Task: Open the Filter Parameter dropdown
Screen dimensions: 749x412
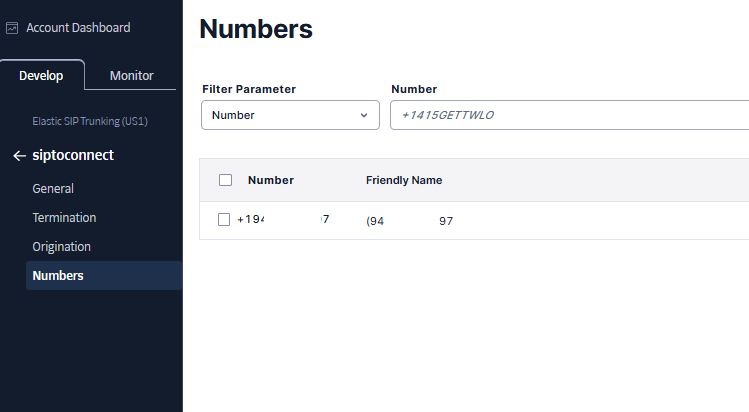Action: [x=290, y=115]
